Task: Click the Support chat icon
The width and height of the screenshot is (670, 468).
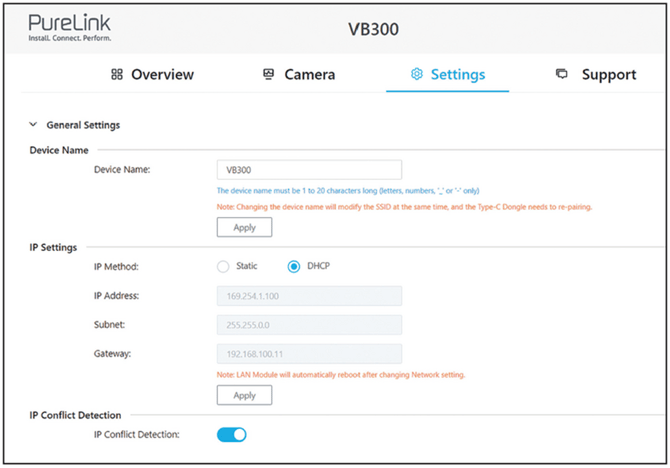Action: (561, 74)
